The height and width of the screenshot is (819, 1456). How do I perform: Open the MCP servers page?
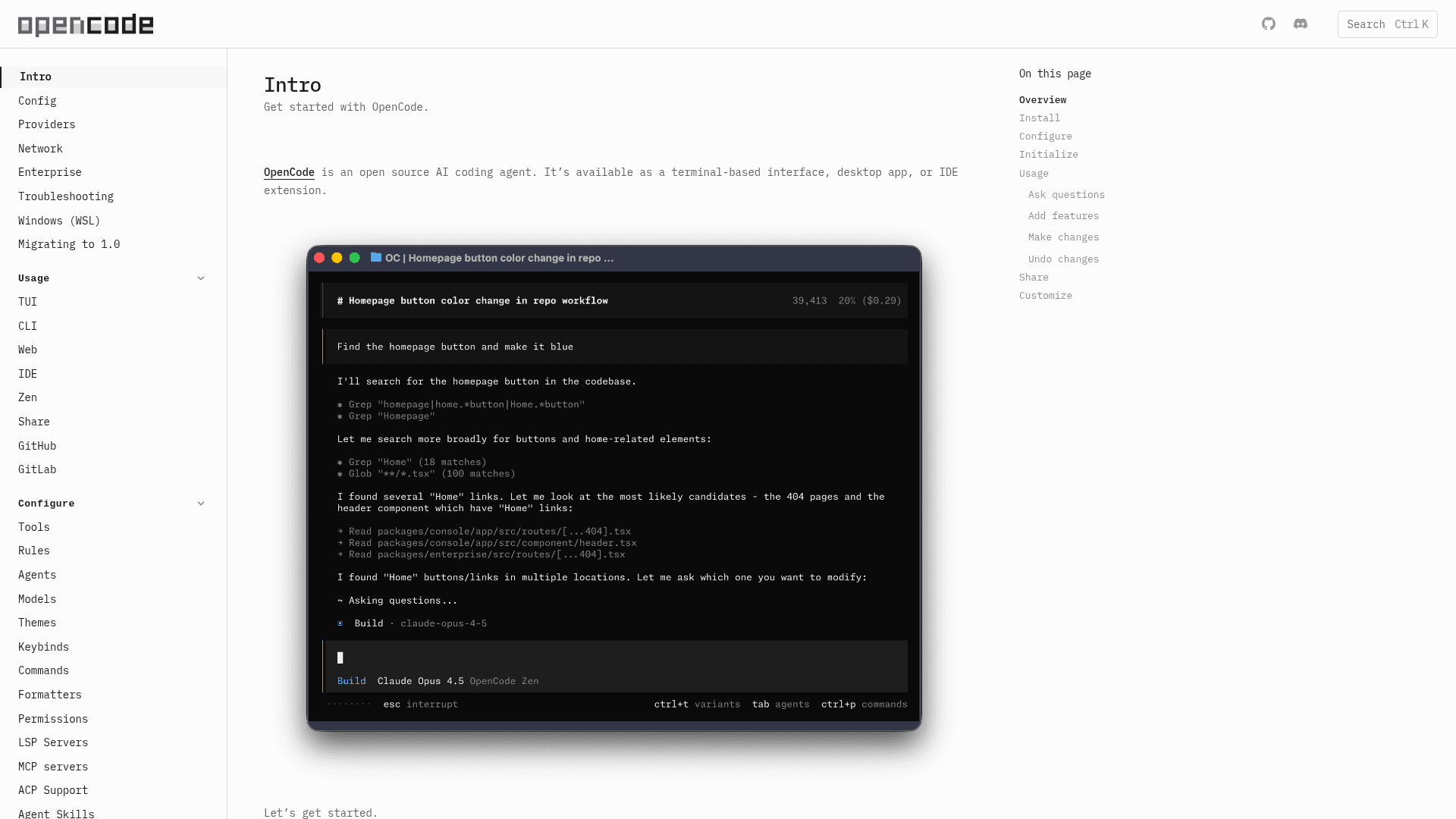(x=52, y=766)
